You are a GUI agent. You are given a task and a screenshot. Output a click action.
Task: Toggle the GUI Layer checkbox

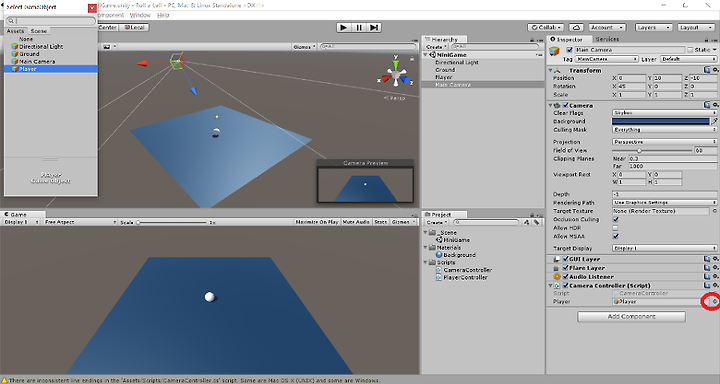[566, 259]
